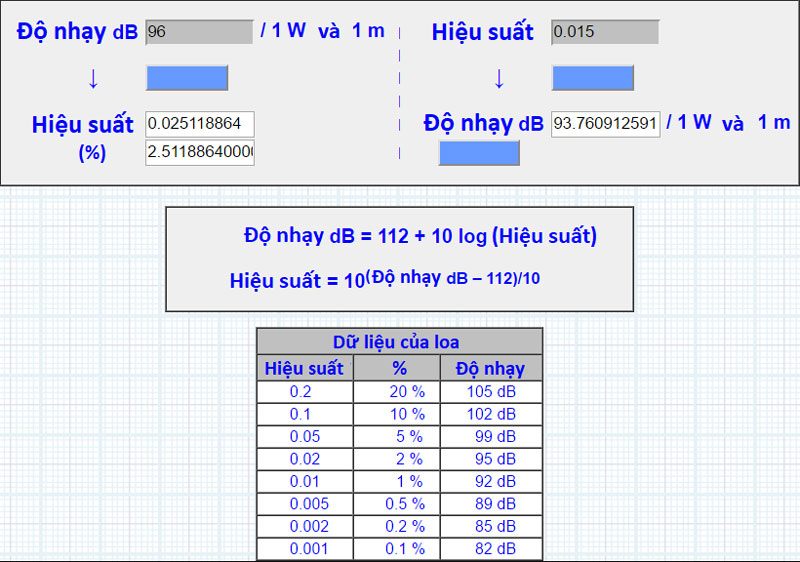The height and width of the screenshot is (562, 800).
Task: Select the percent result field 2.5118864
Action: click(200, 153)
